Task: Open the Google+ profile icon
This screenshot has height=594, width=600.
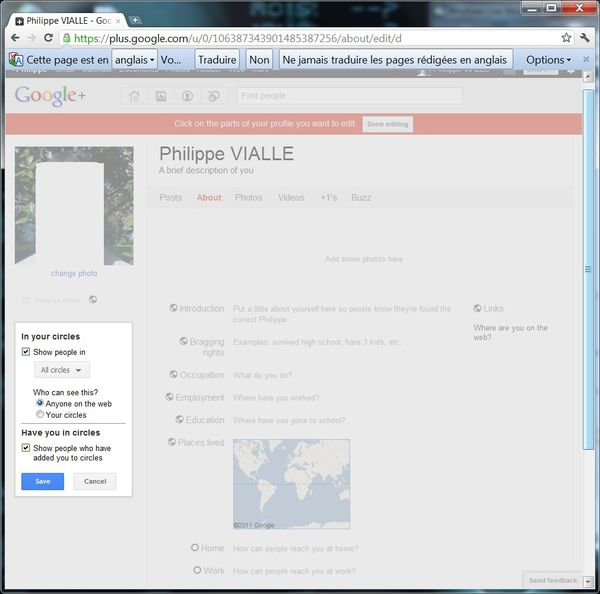Action: (x=187, y=96)
